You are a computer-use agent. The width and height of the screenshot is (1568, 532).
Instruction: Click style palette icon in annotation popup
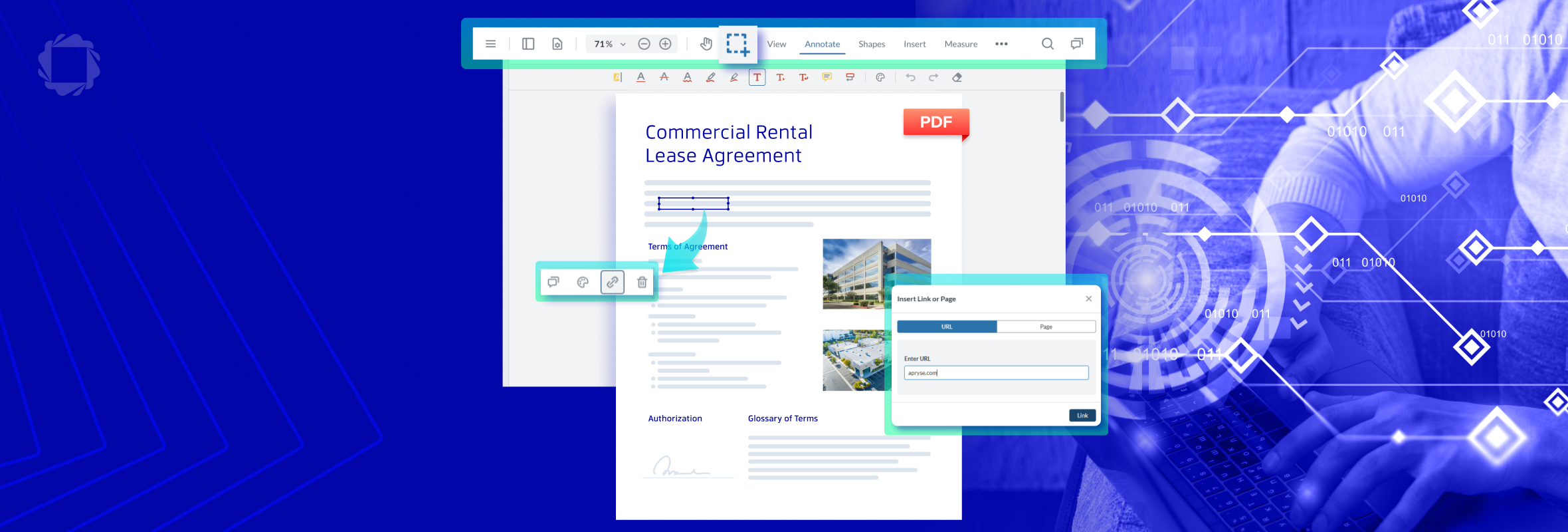click(x=583, y=282)
